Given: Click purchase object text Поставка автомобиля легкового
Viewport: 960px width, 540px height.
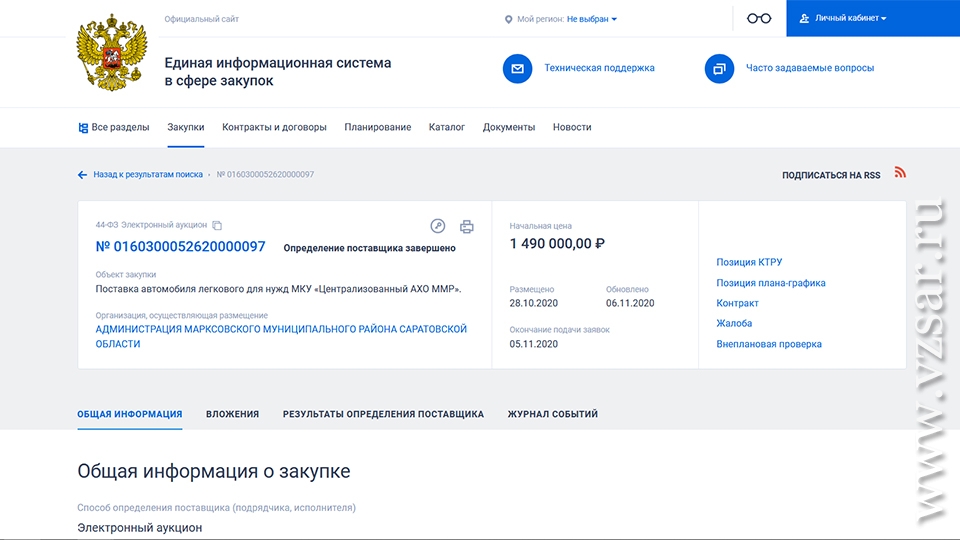Looking at the screenshot, I should click(279, 289).
